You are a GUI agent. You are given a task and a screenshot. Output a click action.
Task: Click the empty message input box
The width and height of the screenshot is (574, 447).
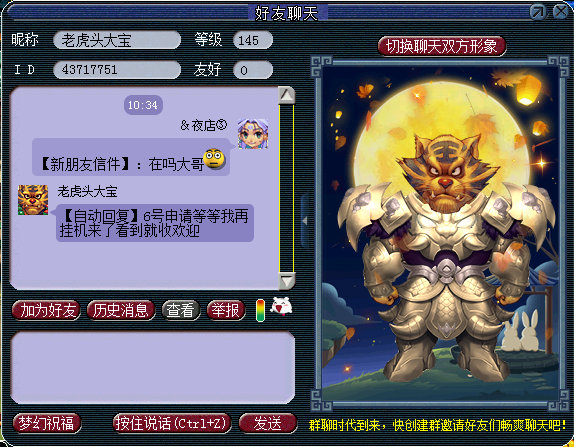click(x=153, y=367)
